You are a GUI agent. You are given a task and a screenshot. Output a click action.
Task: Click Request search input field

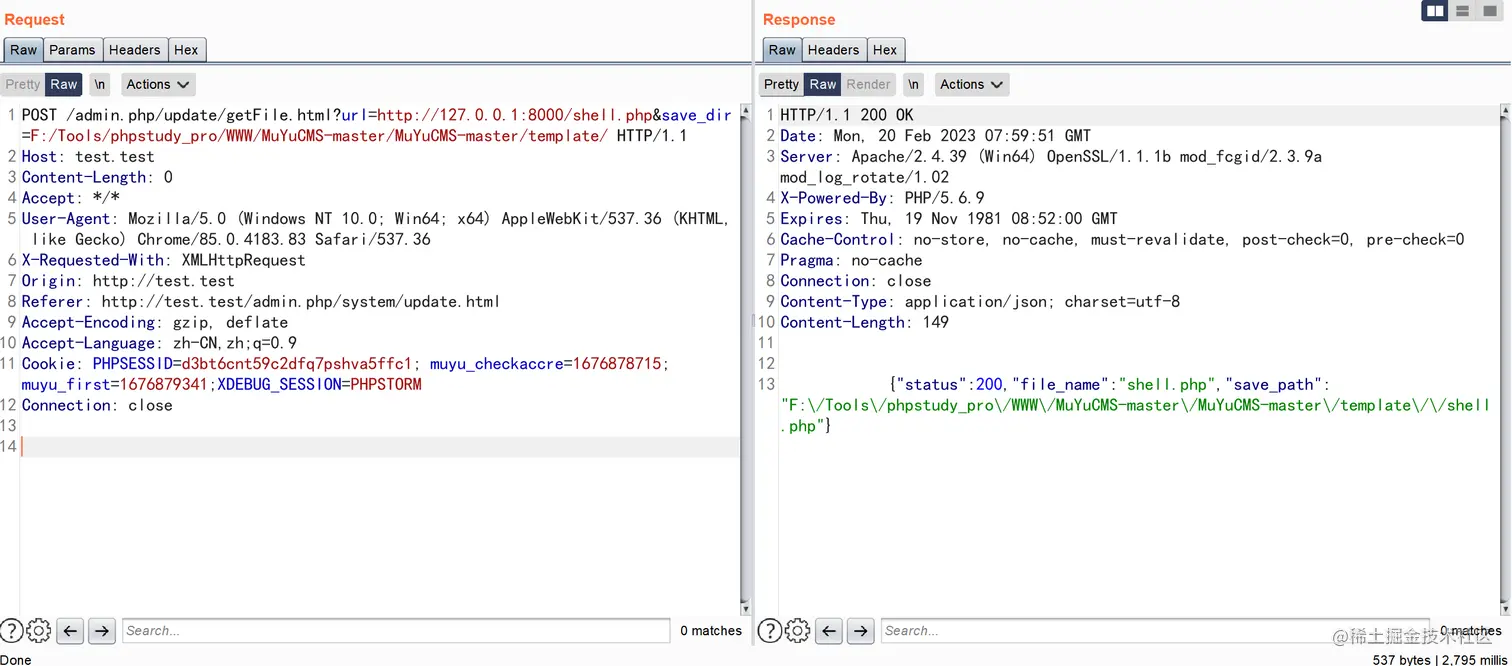tap(396, 630)
